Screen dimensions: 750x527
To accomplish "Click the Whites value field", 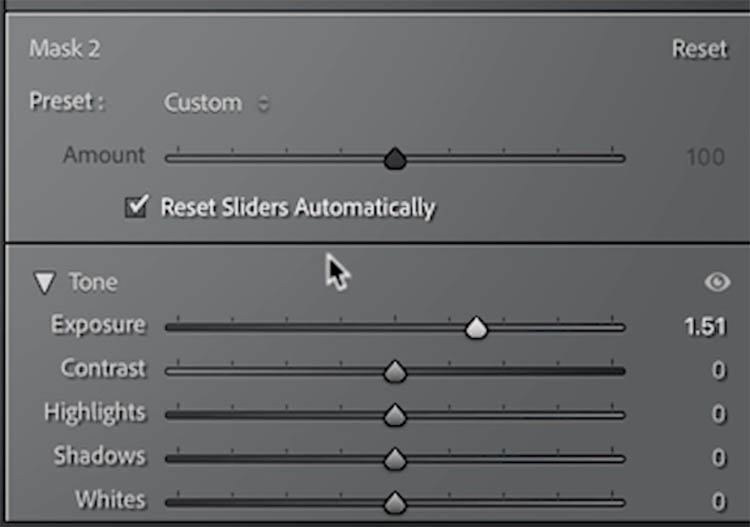I will coord(718,501).
